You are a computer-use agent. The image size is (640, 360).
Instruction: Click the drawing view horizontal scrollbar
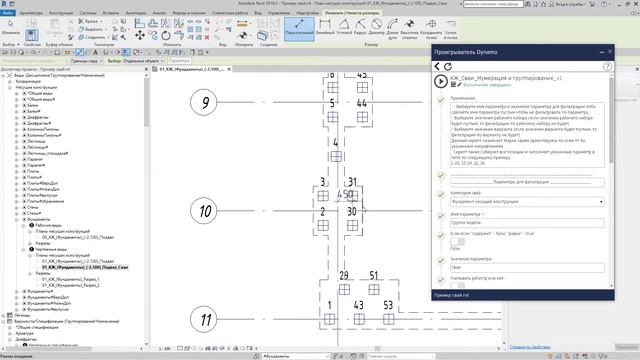pos(378,349)
